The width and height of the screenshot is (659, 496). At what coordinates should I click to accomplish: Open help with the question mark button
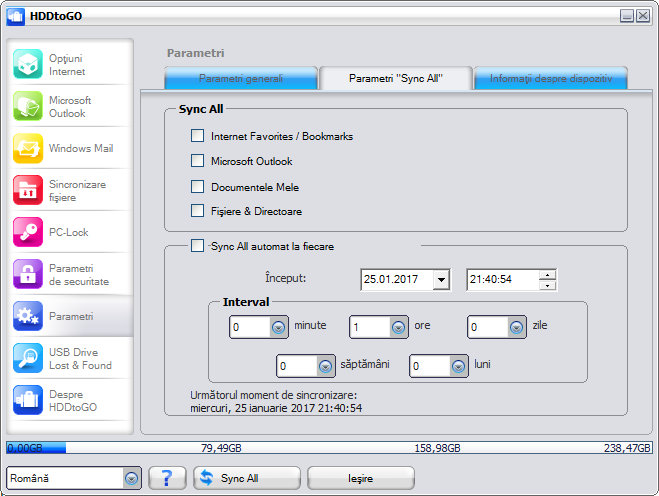167,478
